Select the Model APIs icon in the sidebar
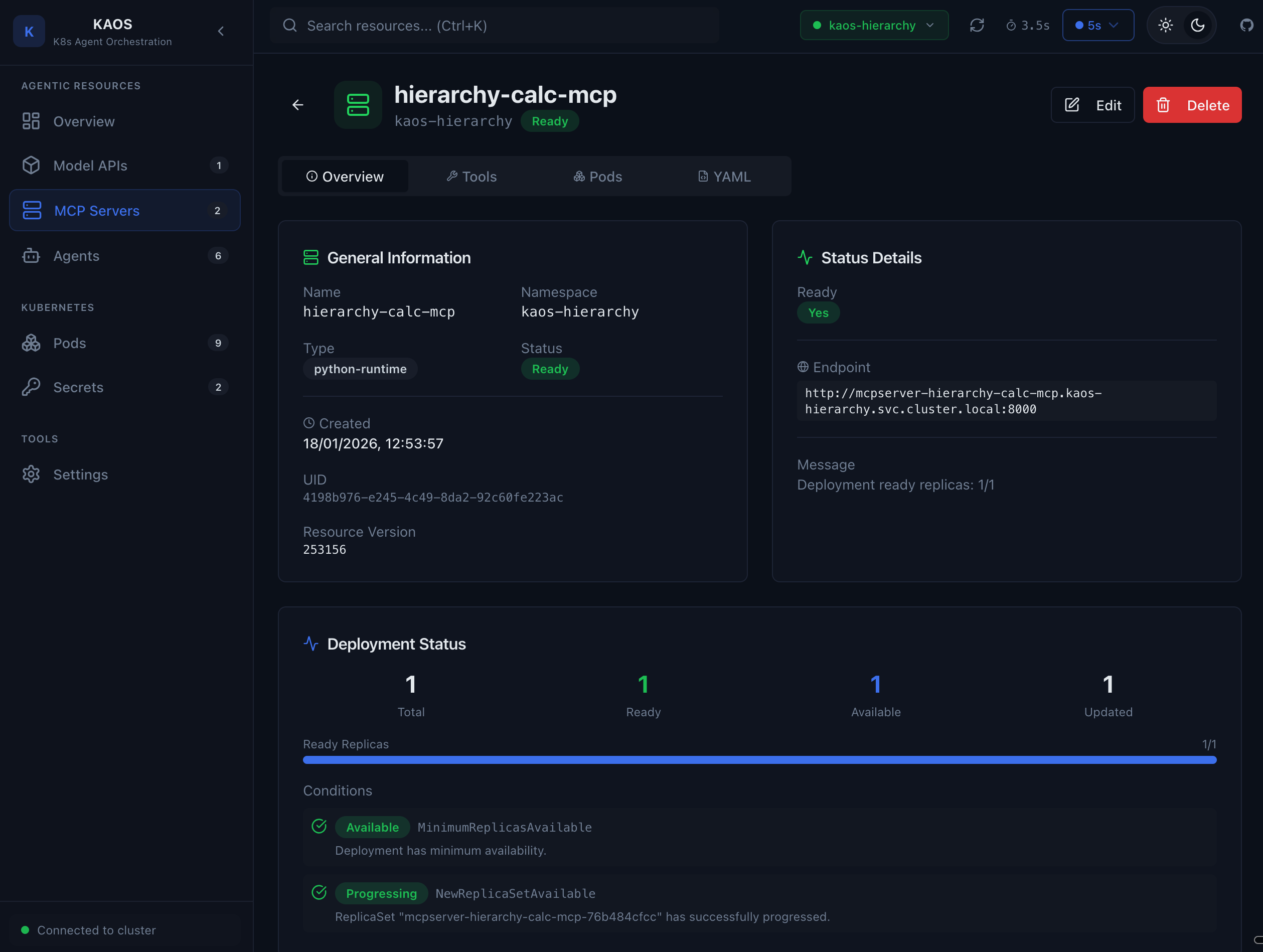The width and height of the screenshot is (1263, 952). pyautogui.click(x=31, y=165)
